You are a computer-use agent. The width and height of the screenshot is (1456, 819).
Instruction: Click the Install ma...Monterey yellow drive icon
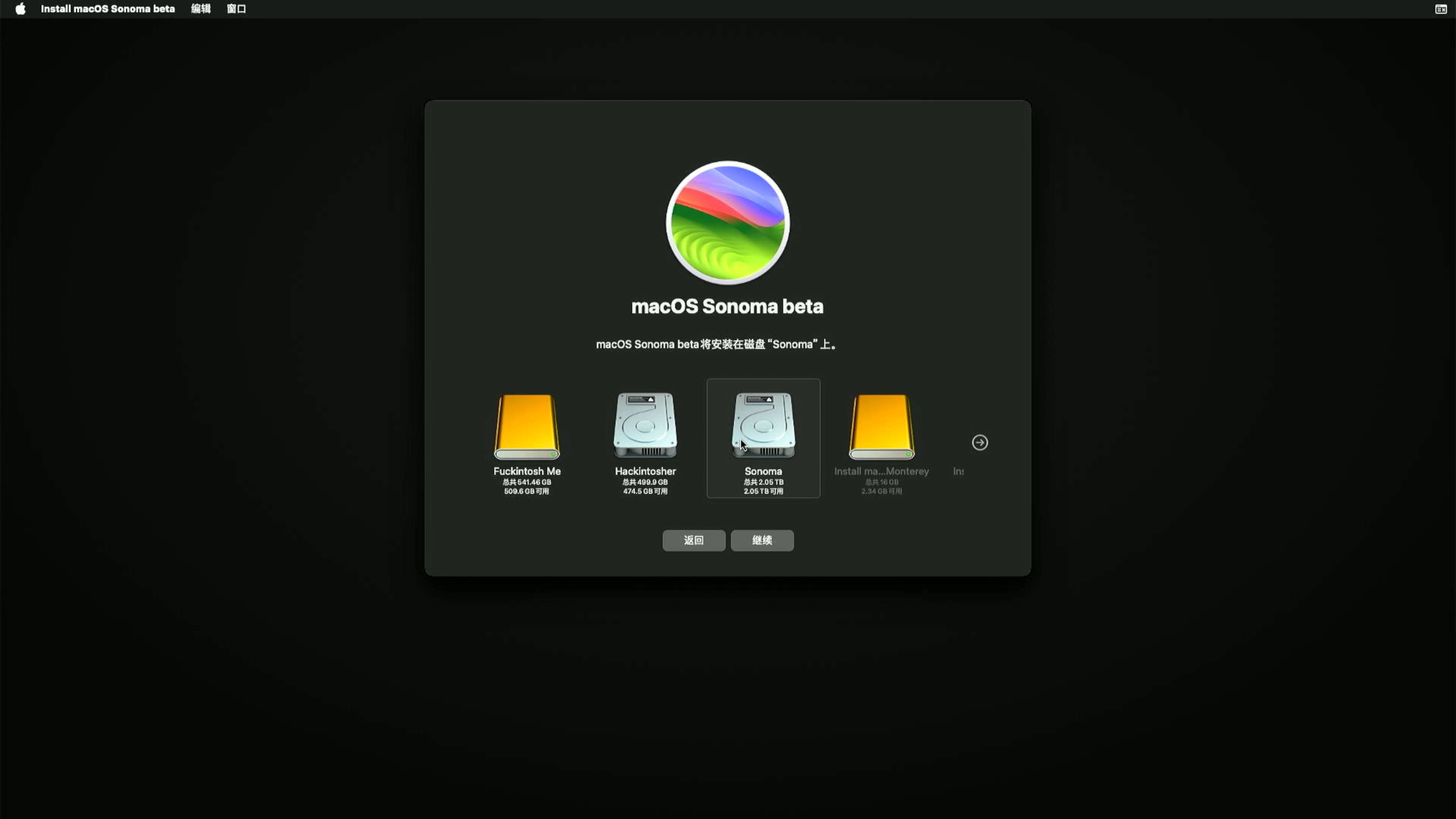click(x=881, y=427)
